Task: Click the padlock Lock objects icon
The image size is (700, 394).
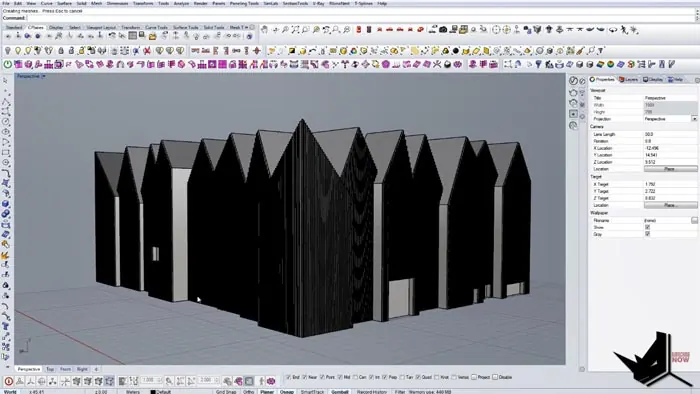Action: click(61, 51)
